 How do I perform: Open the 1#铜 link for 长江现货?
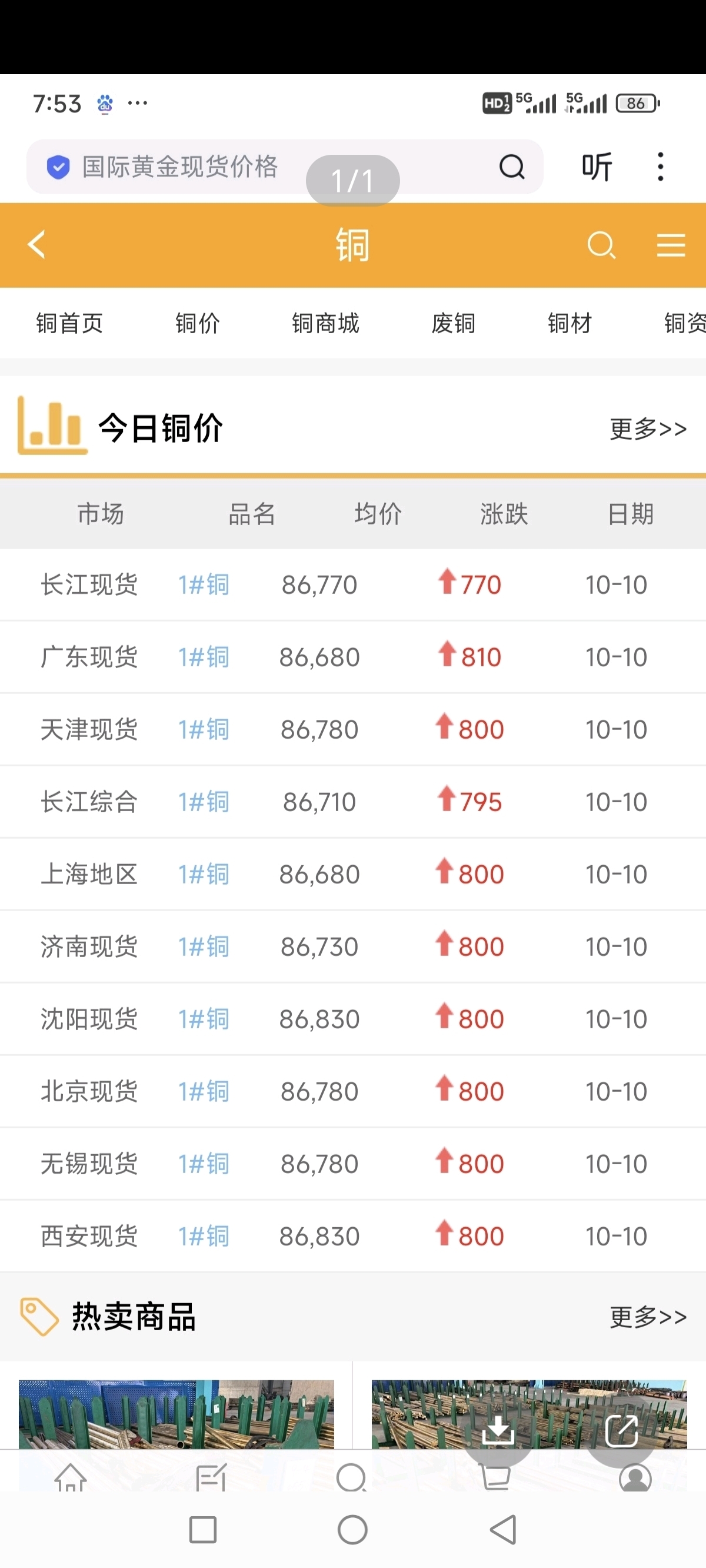click(x=204, y=585)
